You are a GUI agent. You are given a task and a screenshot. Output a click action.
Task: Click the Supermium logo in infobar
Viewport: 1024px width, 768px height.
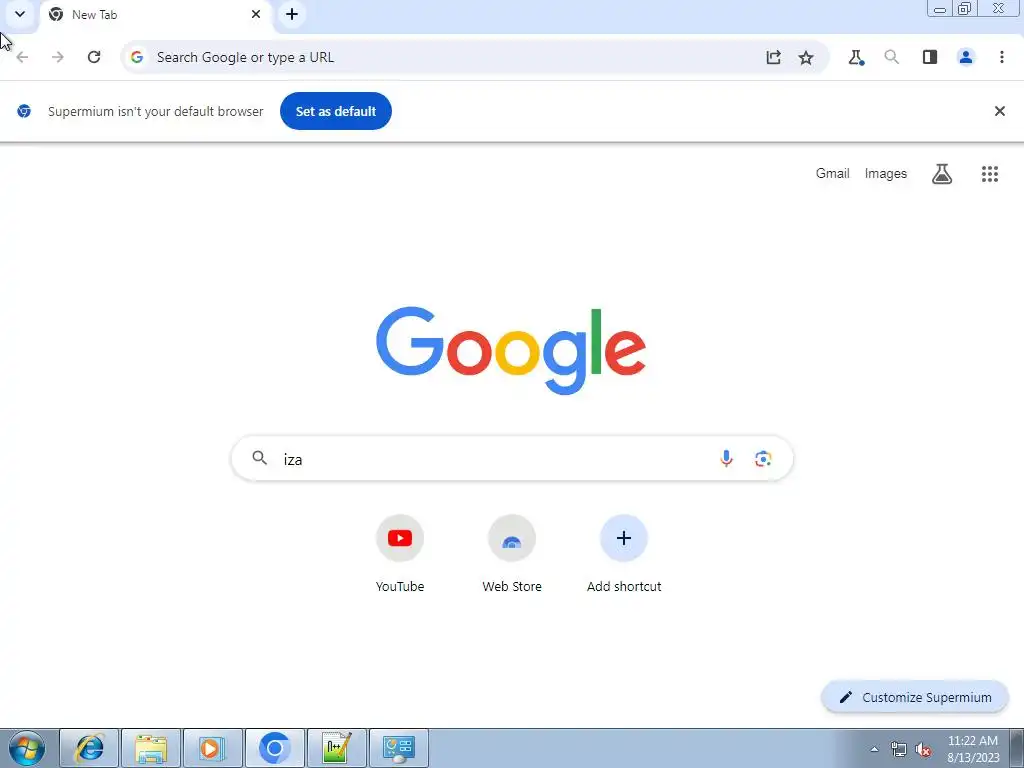point(24,111)
